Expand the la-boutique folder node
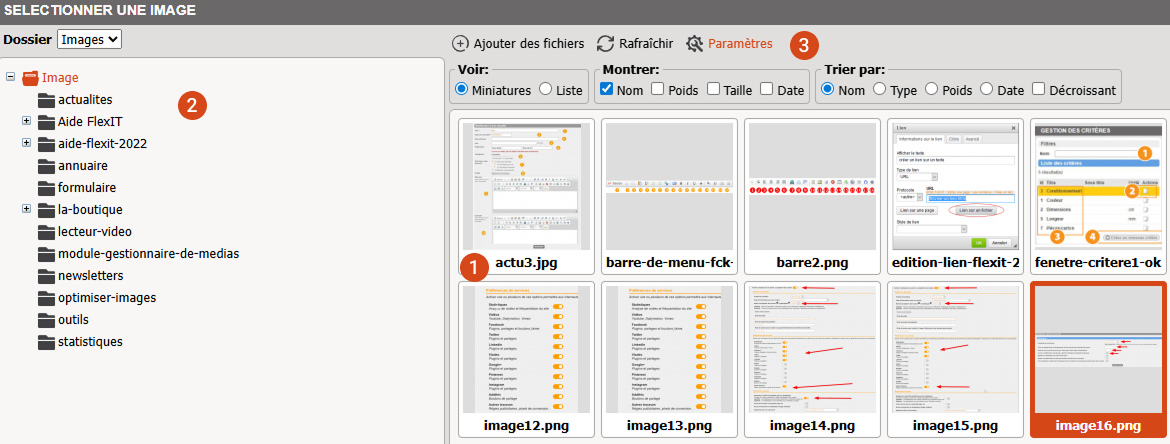The image size is (1170, 444). click(26, 209)
